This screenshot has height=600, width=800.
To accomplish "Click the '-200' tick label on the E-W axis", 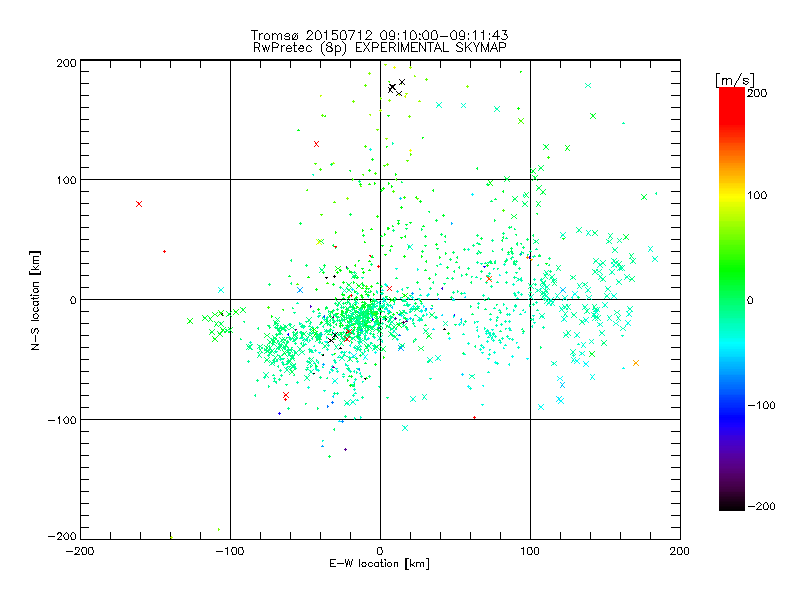I will pyautogui.click(x=80, y=551).
